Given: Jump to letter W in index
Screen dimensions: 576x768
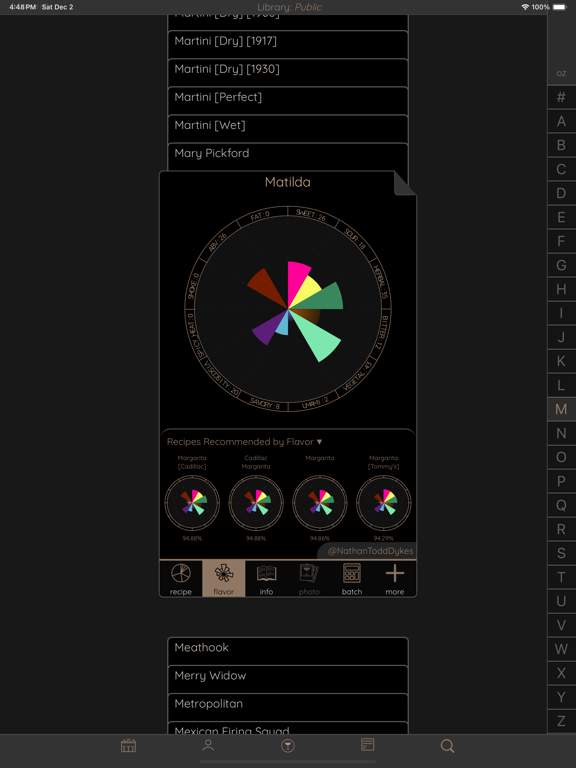Looking at the screenshot, I should coord(561,649).
